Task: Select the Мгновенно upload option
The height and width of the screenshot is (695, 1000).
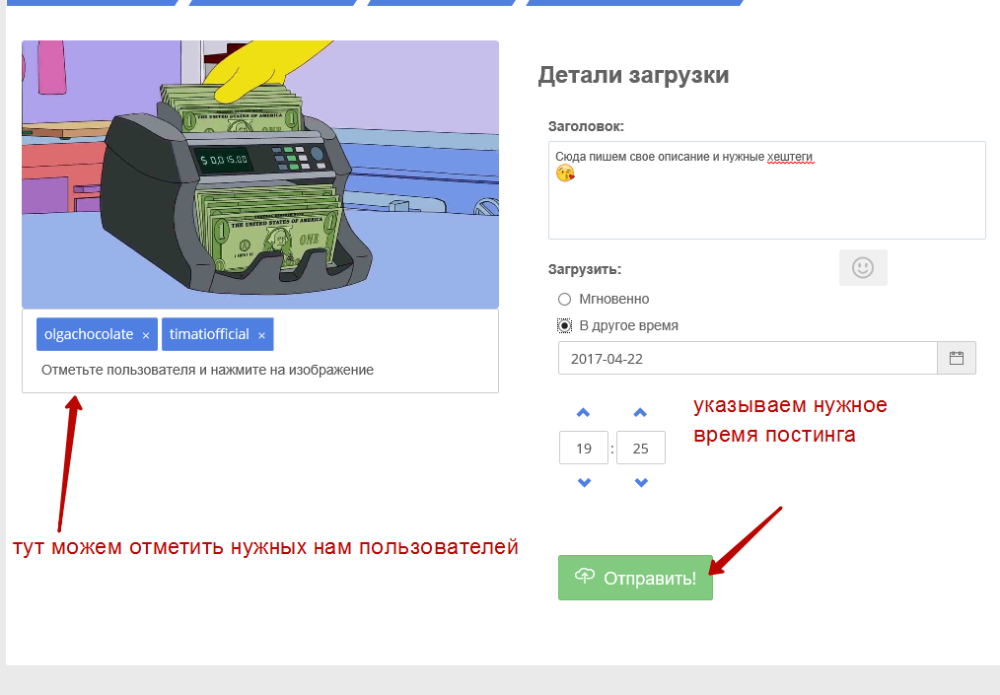Action: (564, 299)
